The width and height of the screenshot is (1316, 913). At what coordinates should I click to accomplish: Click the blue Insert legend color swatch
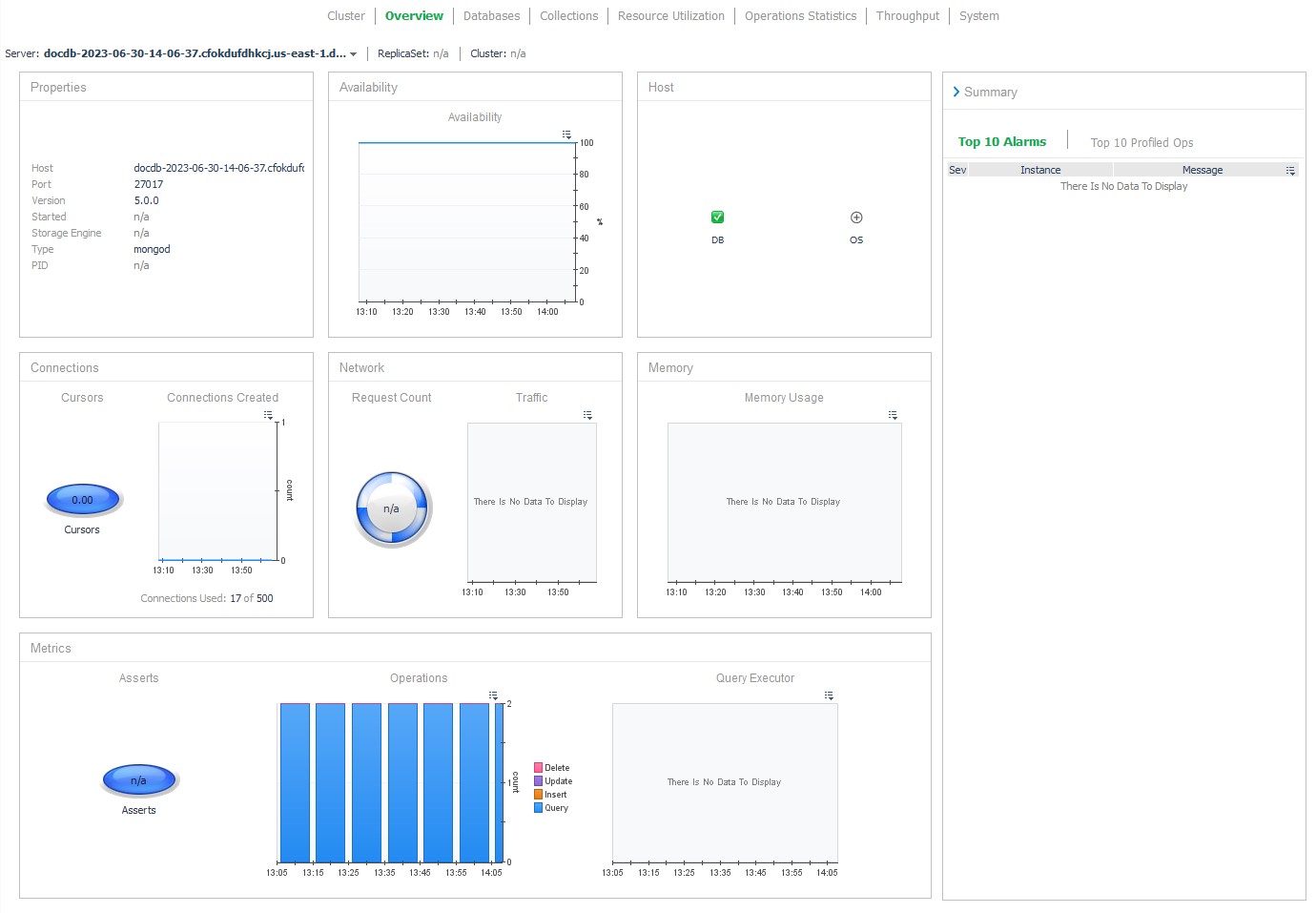pos(540,794)
